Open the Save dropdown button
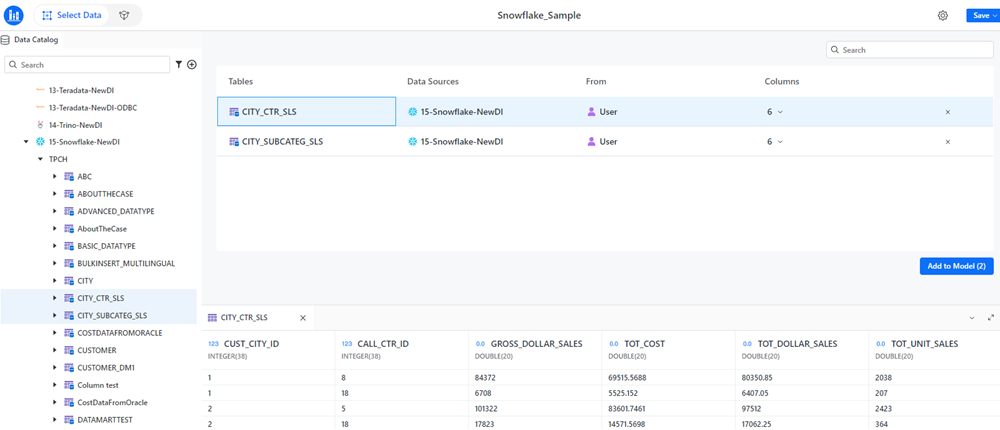The width and height of the screenshot is (1000, 430). (x=981, y=16)
